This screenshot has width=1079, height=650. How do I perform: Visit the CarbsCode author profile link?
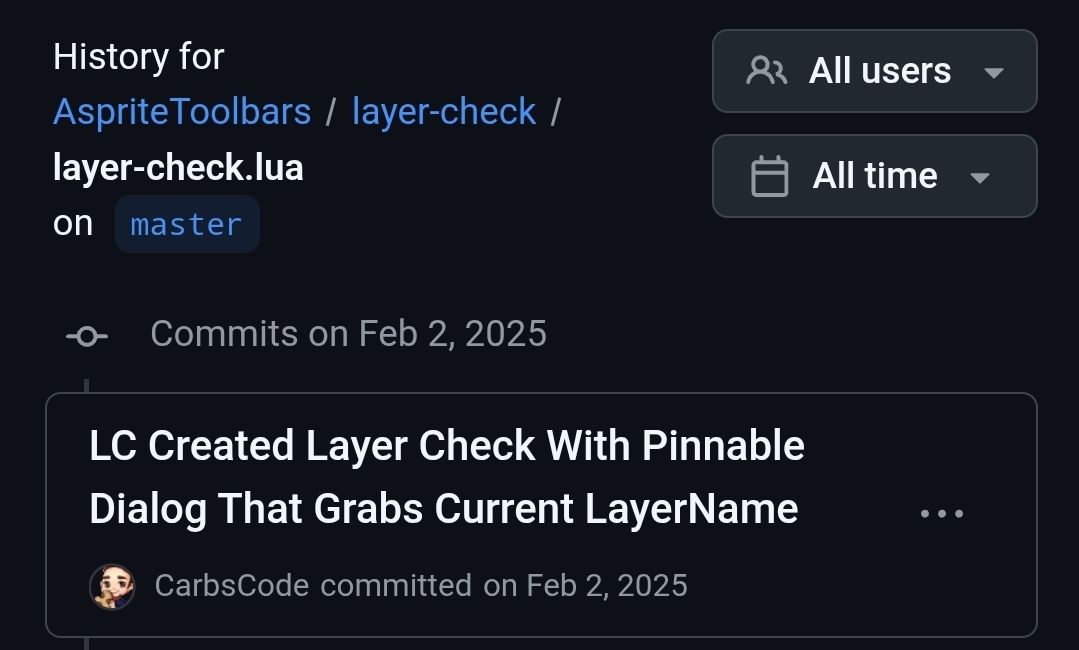pyautogui.click(x=232, y=585)
